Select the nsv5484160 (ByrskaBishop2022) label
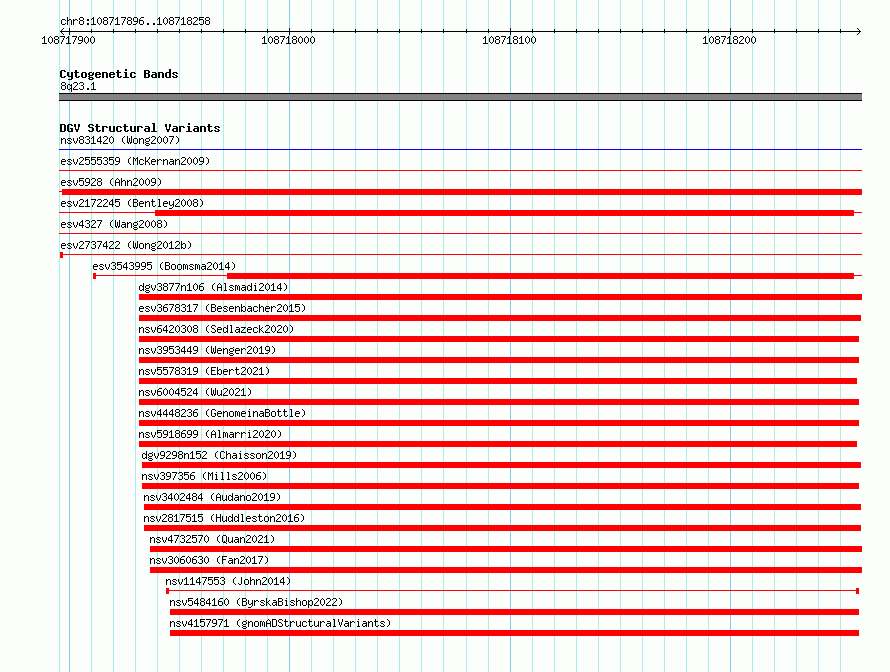890x672 pixels. (x=256, y=602)
